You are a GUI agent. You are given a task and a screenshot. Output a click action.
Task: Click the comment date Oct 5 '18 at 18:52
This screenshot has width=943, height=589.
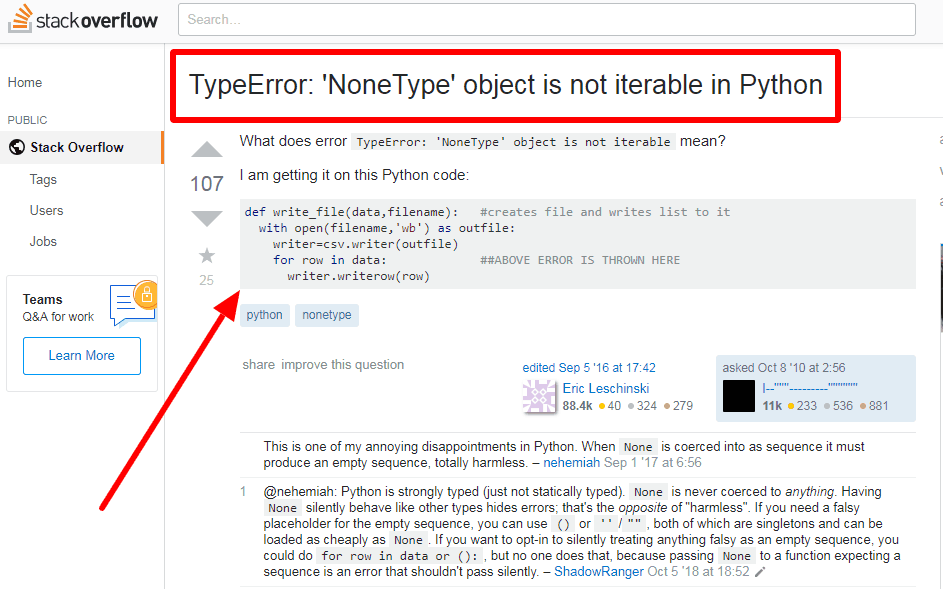pos(698,572)
